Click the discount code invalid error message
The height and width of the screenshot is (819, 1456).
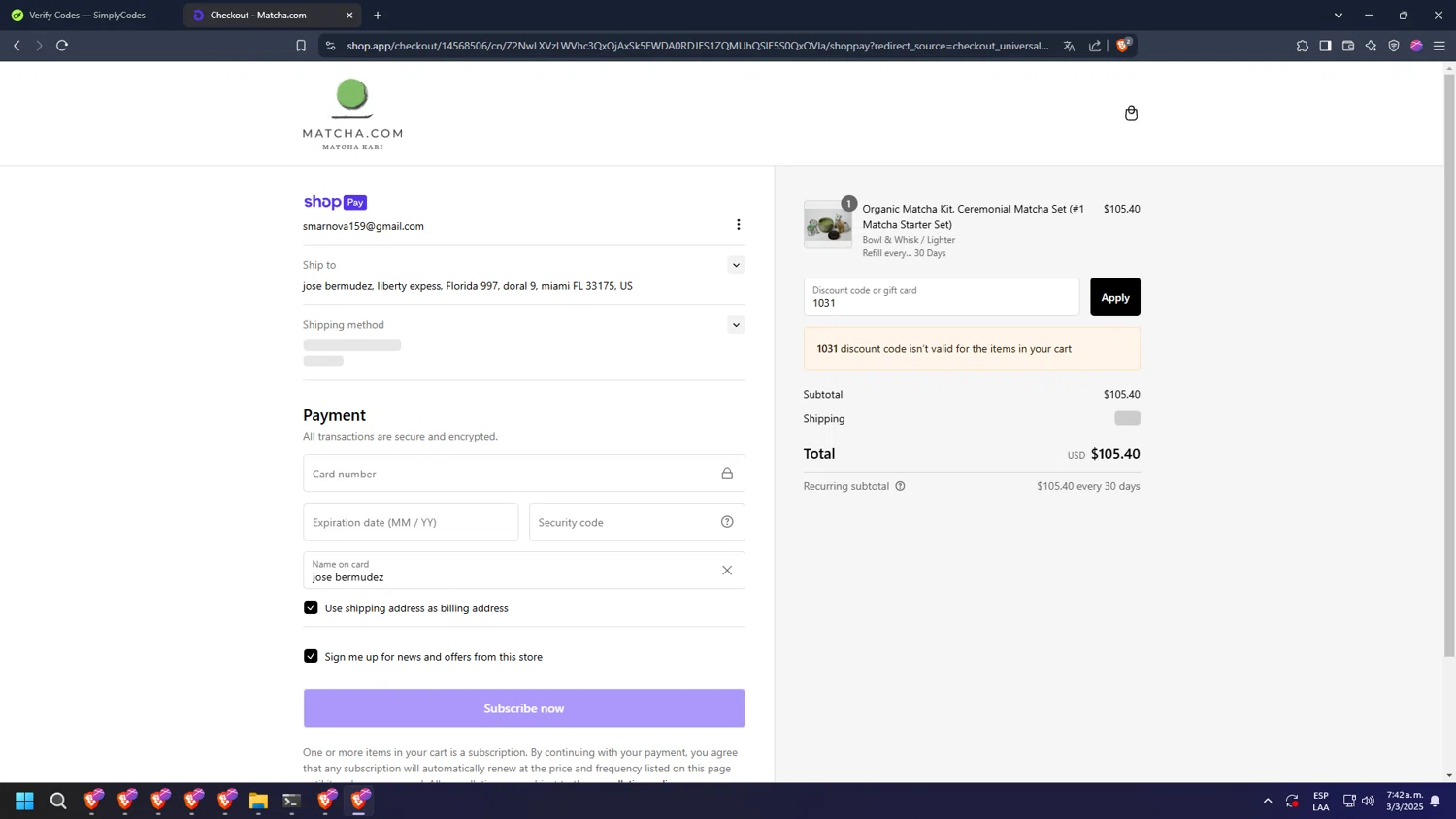[x=972, y=349]
